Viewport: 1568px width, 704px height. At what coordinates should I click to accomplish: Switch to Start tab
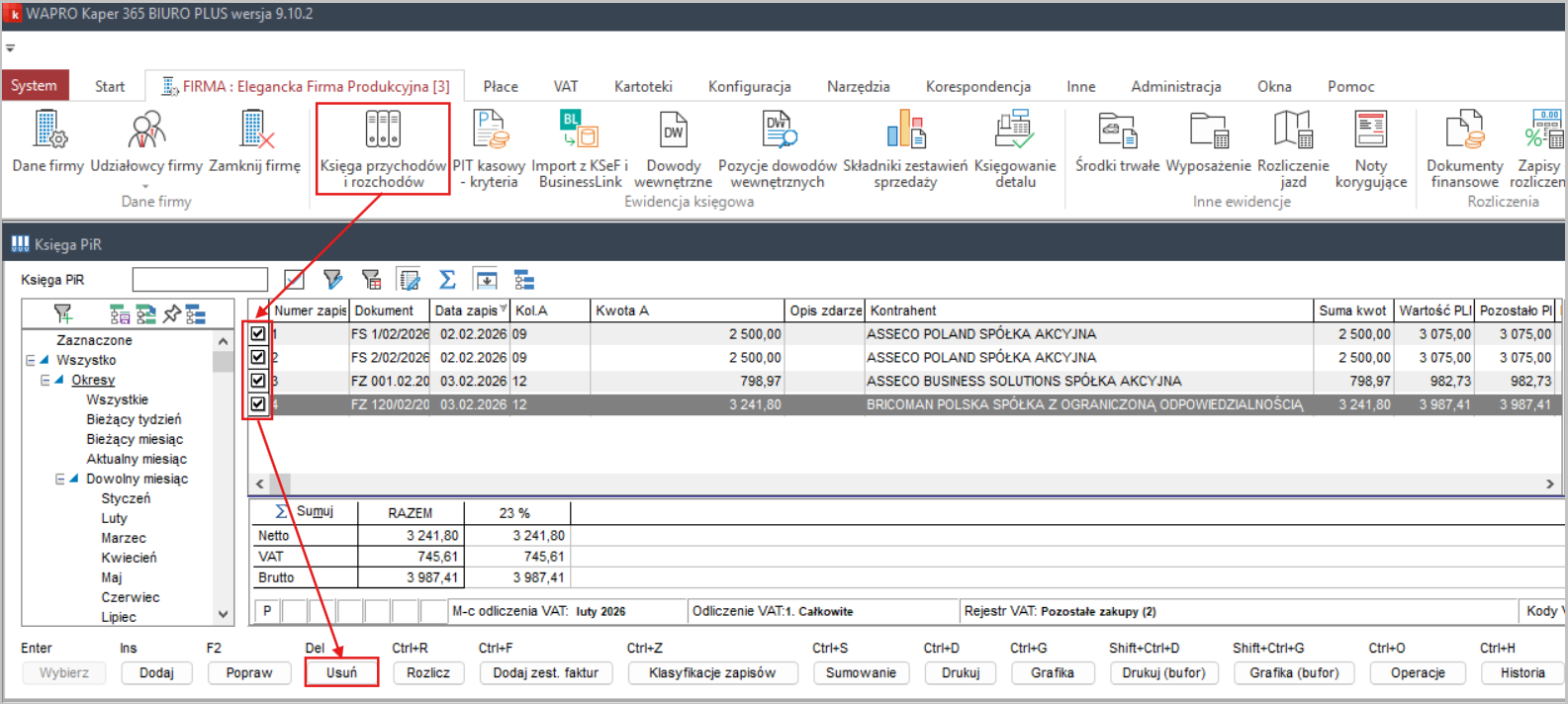click(110, 86)
